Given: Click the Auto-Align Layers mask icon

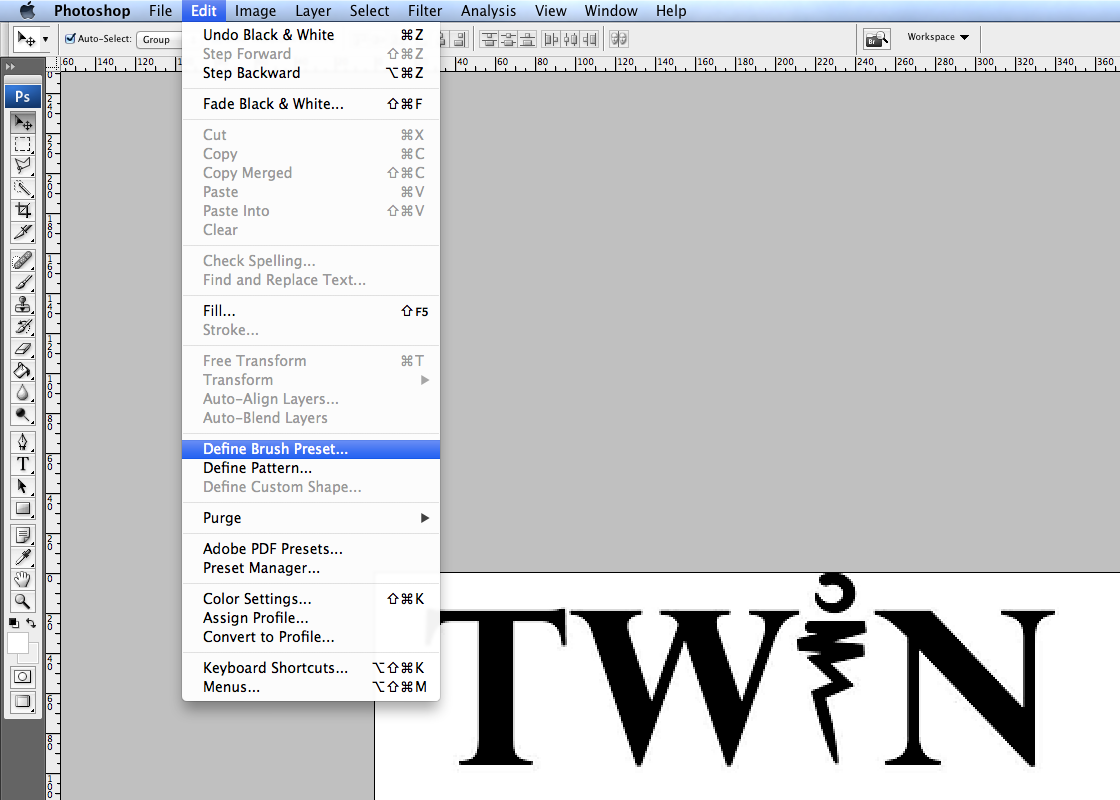Looking at the screenshot, I should click(x=619, y=39).
